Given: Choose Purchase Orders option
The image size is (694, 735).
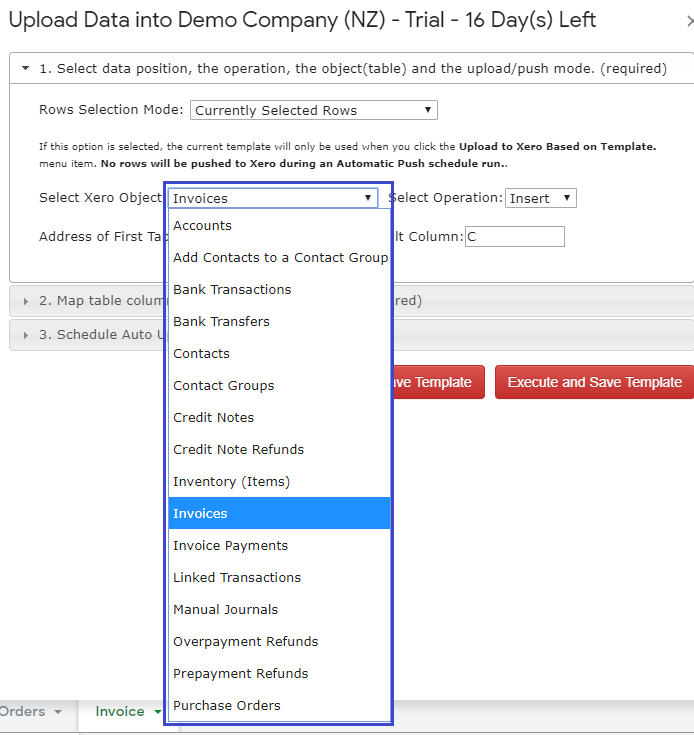Looking at the screenshot, I should 279,705.
